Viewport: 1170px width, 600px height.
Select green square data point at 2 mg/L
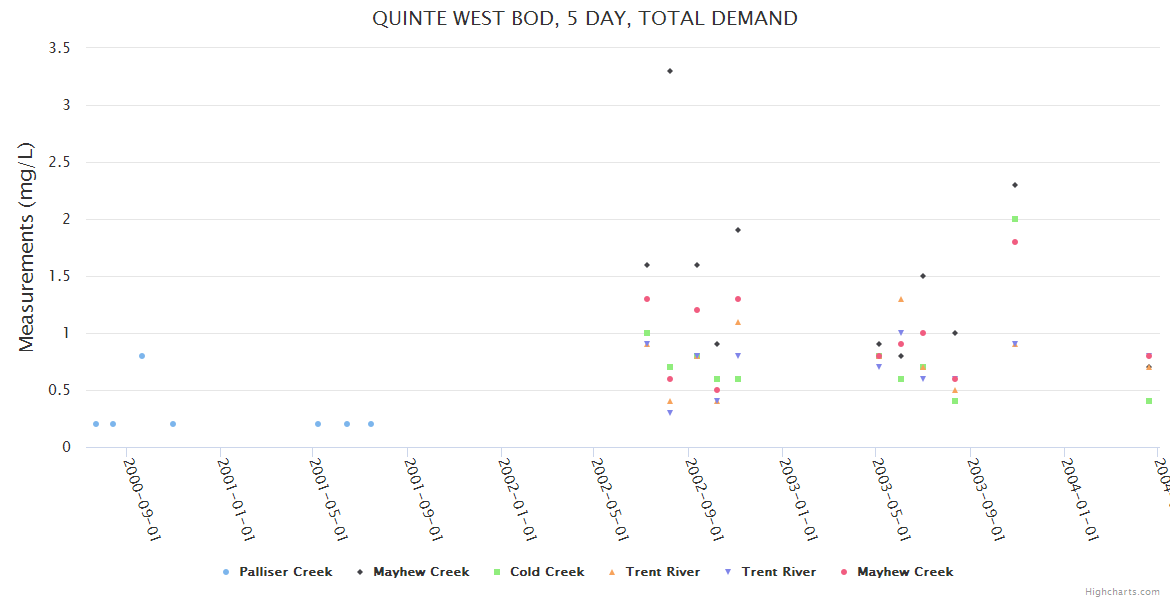tap(1015, 219)
